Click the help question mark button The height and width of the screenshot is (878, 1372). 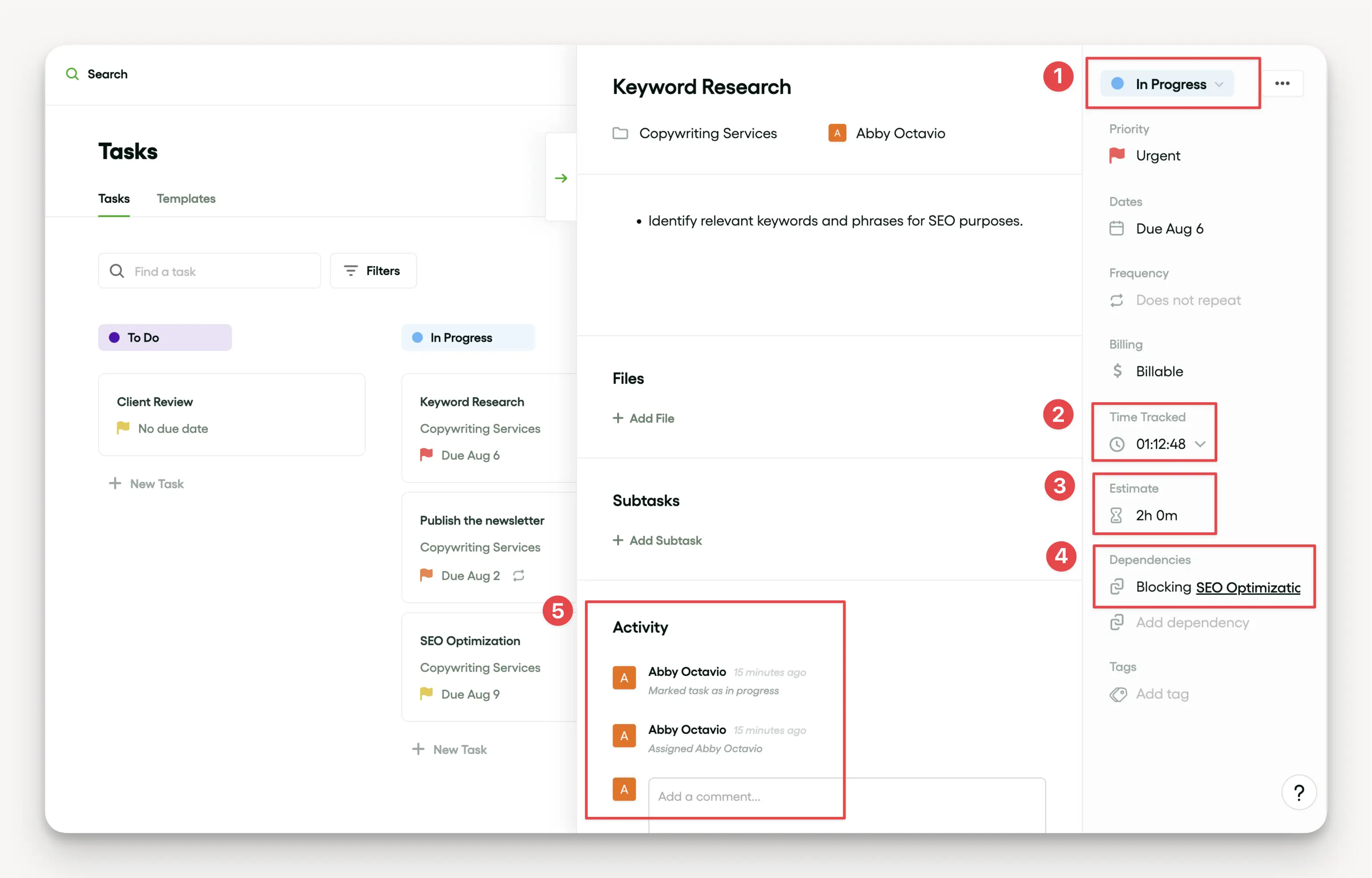[1298, 792]
